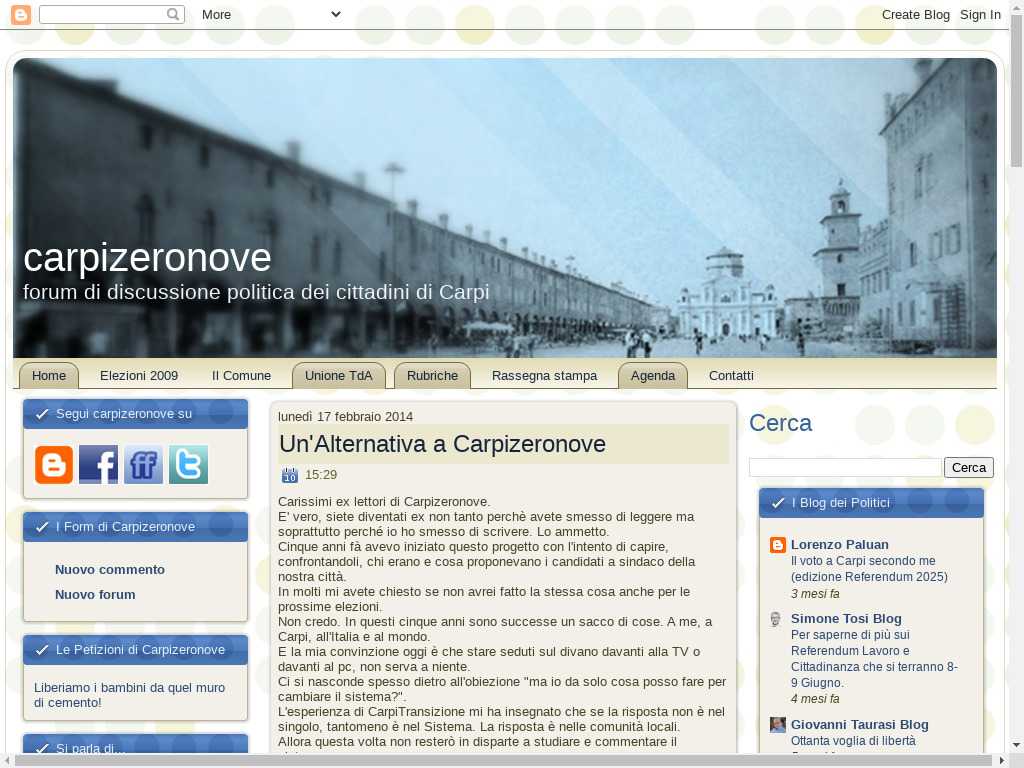Click the carpizeronove header title
1024x768 pixels.
coord(147,257)
